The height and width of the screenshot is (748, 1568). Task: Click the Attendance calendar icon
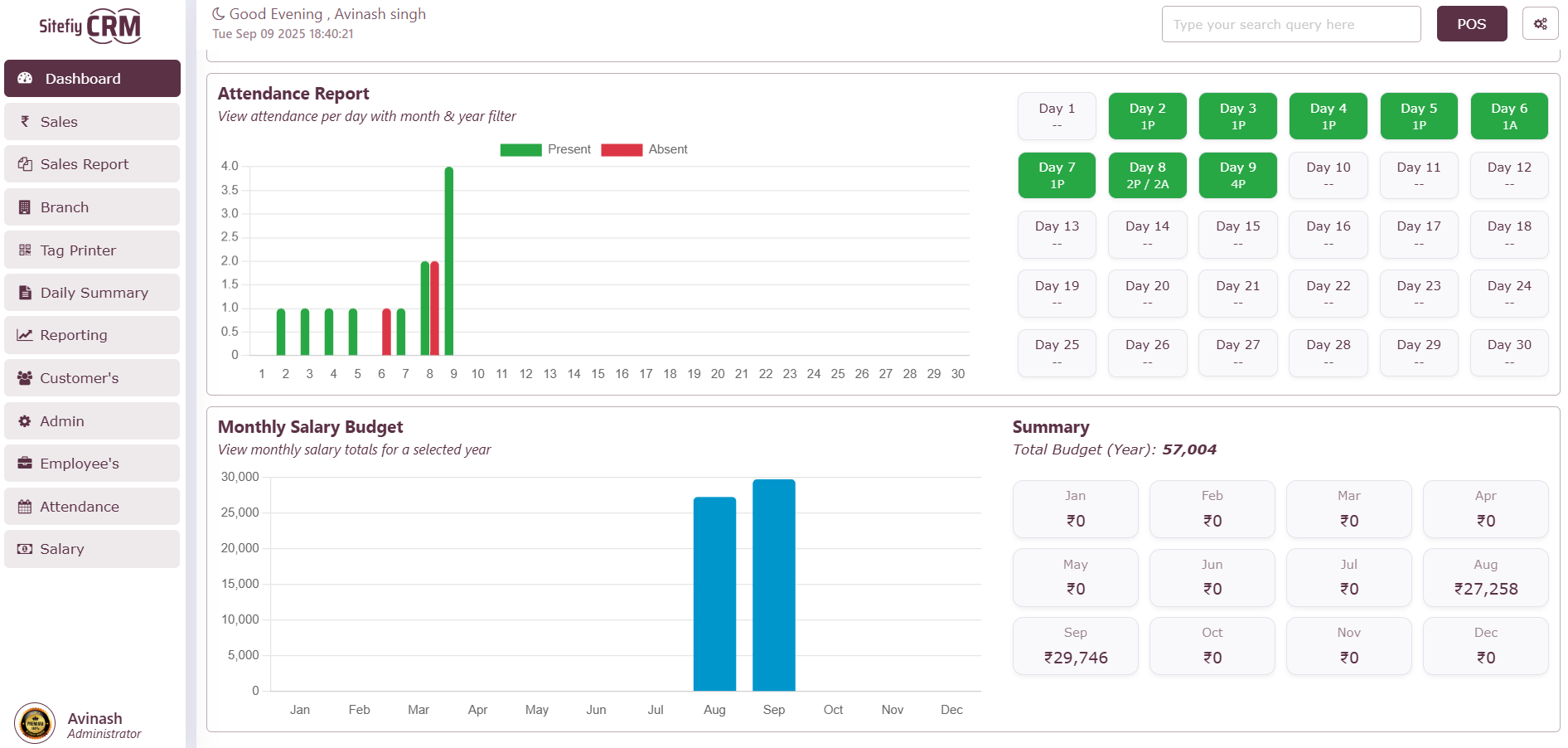(25, 507)
